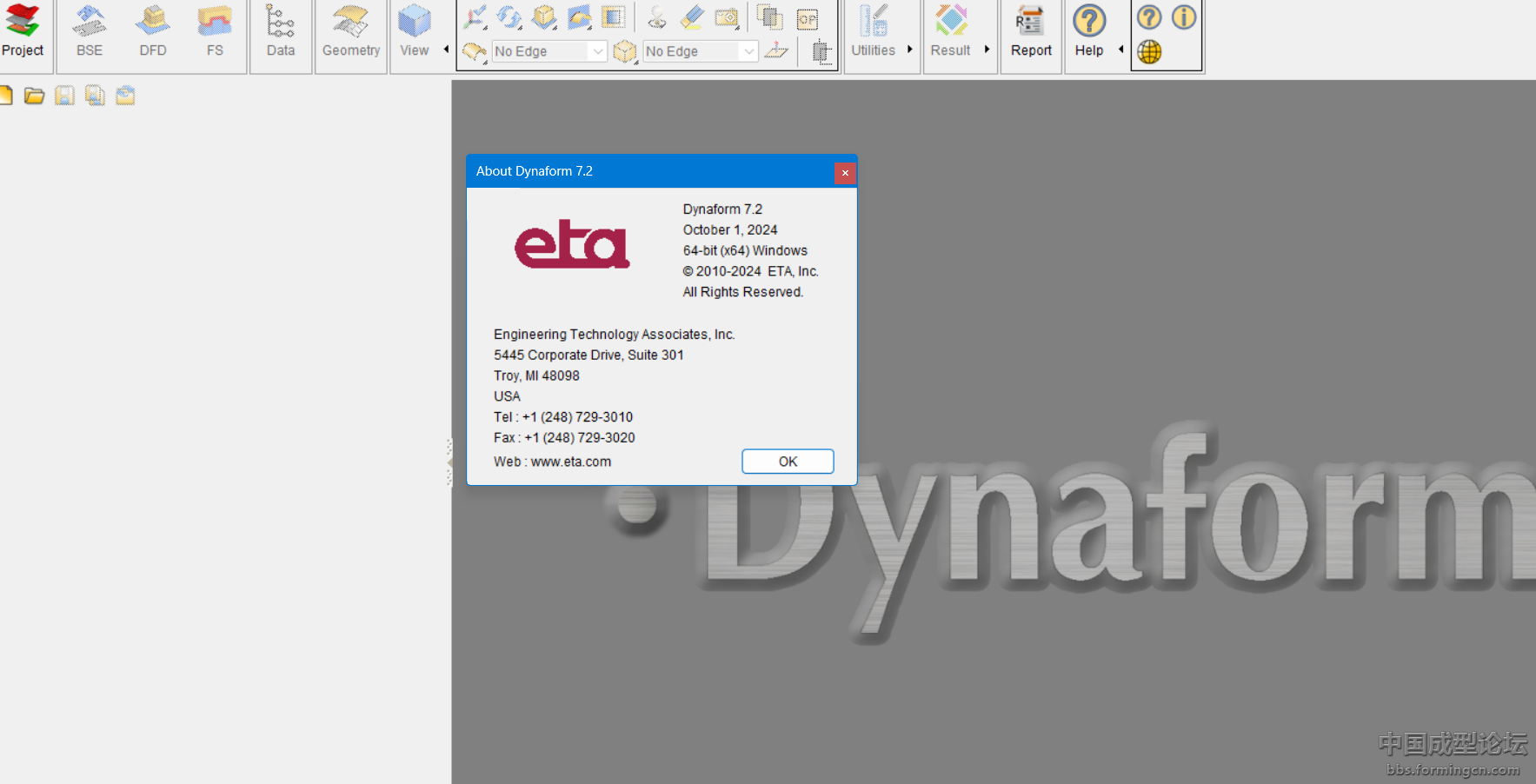Click the '64-bit (x64) Windows' text

coord(745,251)
